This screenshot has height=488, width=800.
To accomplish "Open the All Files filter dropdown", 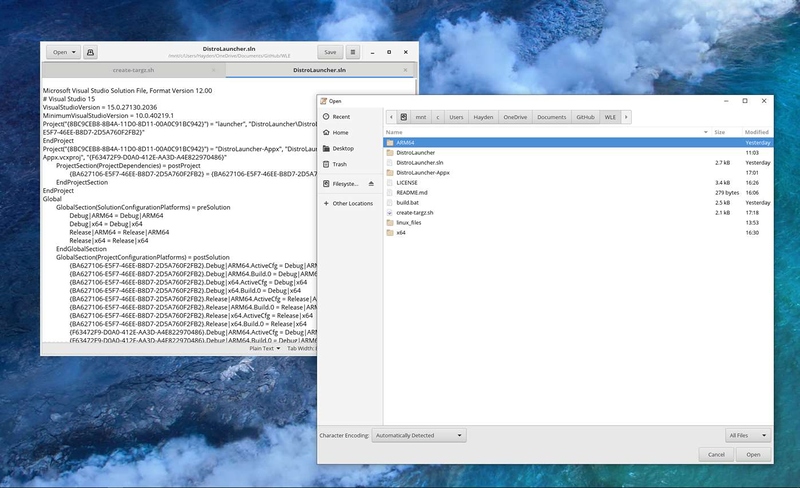I will coord(750,435).
